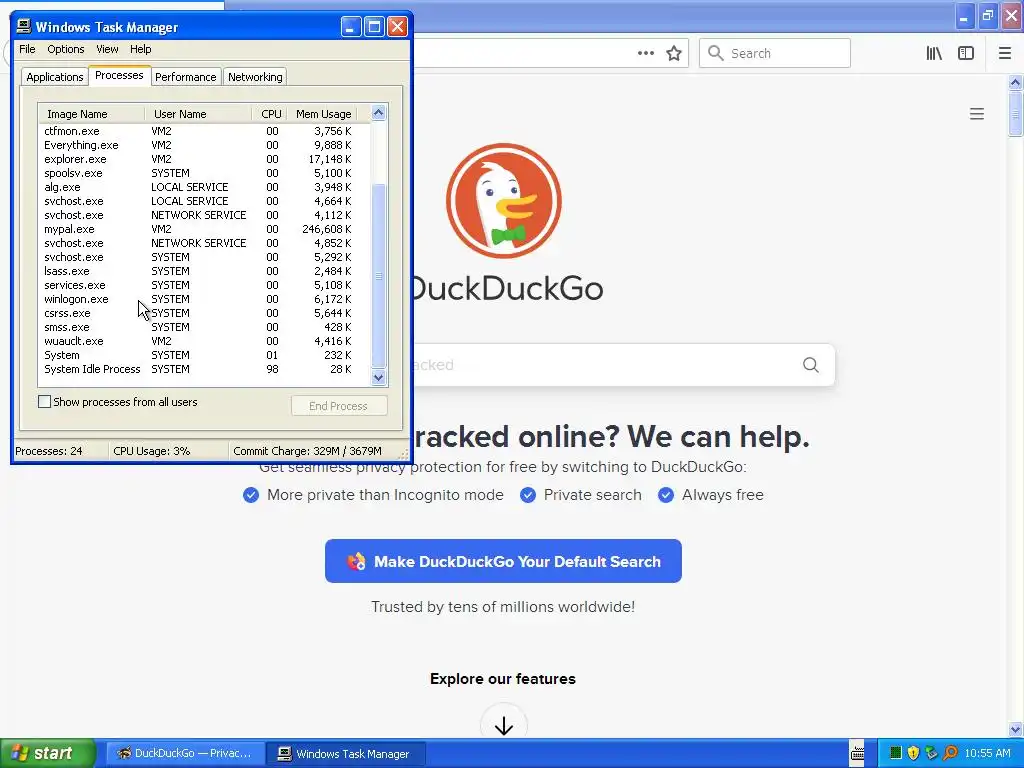Click the on-screen keyboard icon in taskbar
This screenshot has height=768, width=1024.
pyautogui.click(x=857, y=753)
